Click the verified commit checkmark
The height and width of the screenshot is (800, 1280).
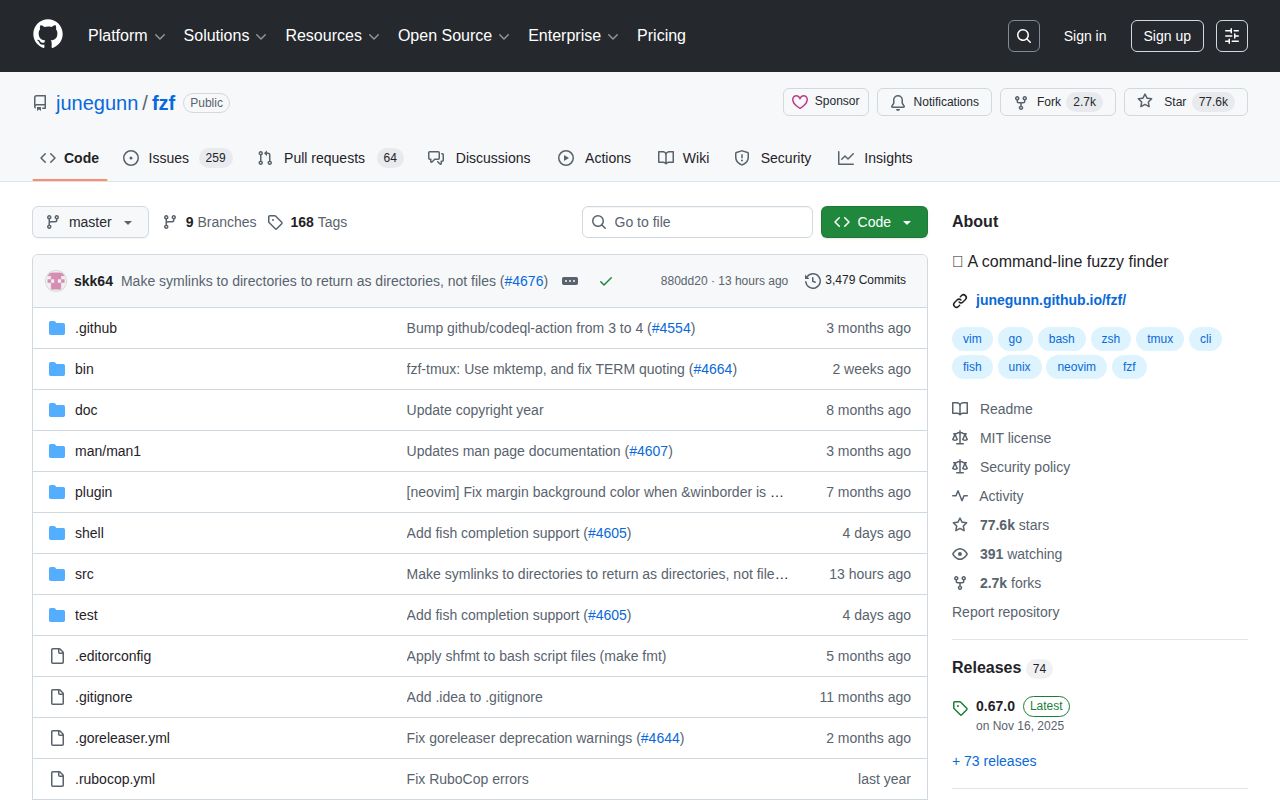[x=606, y=281]
